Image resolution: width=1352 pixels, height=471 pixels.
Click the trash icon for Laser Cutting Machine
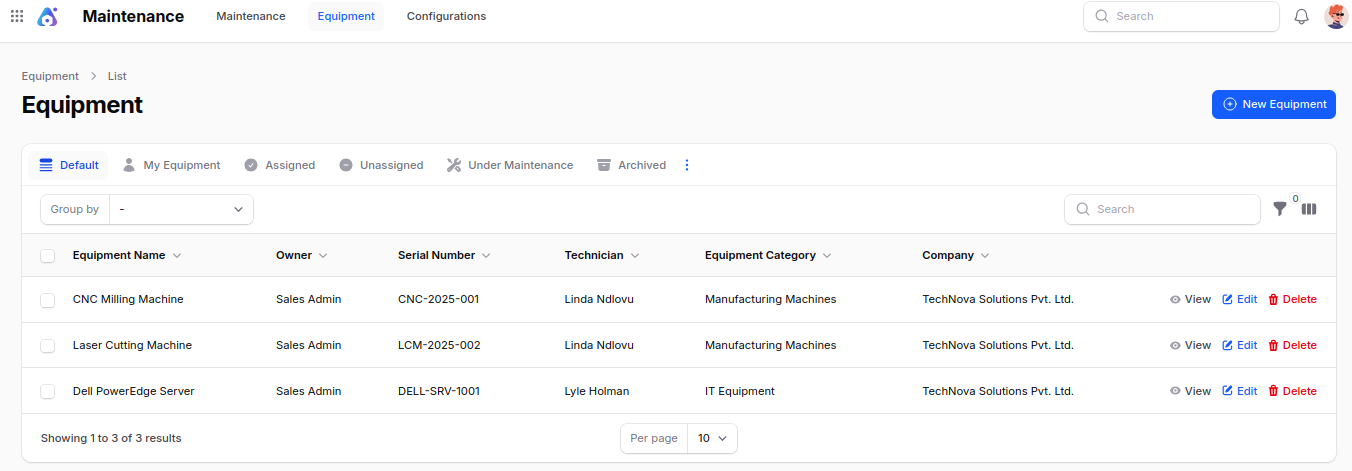pyautogui.click(x=1273, y=345)
